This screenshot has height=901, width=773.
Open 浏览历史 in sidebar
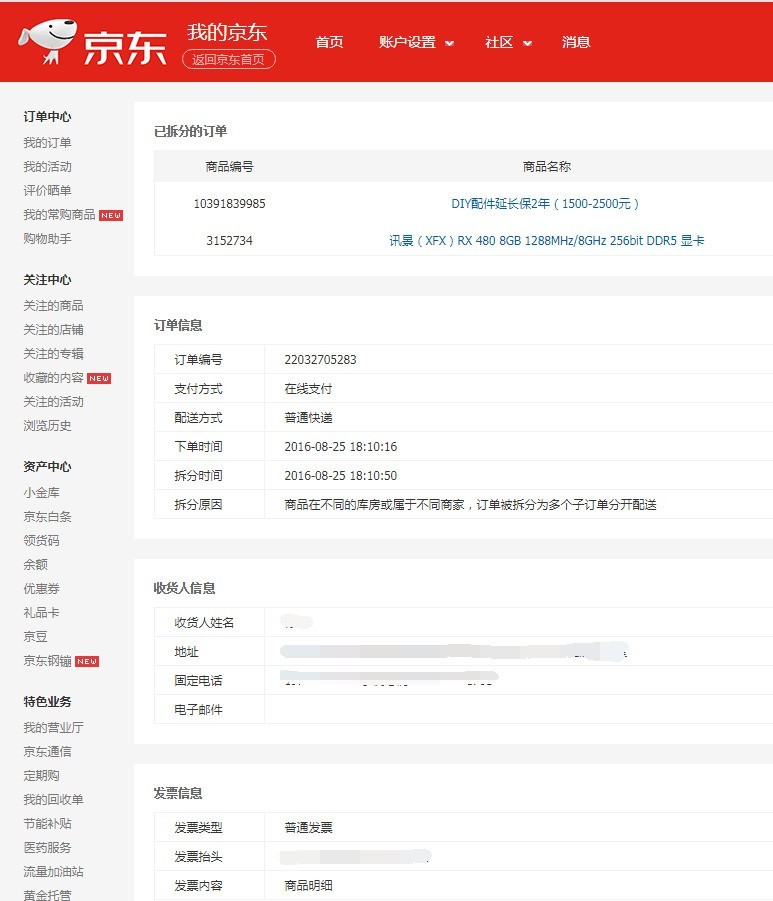coord(47,426)
